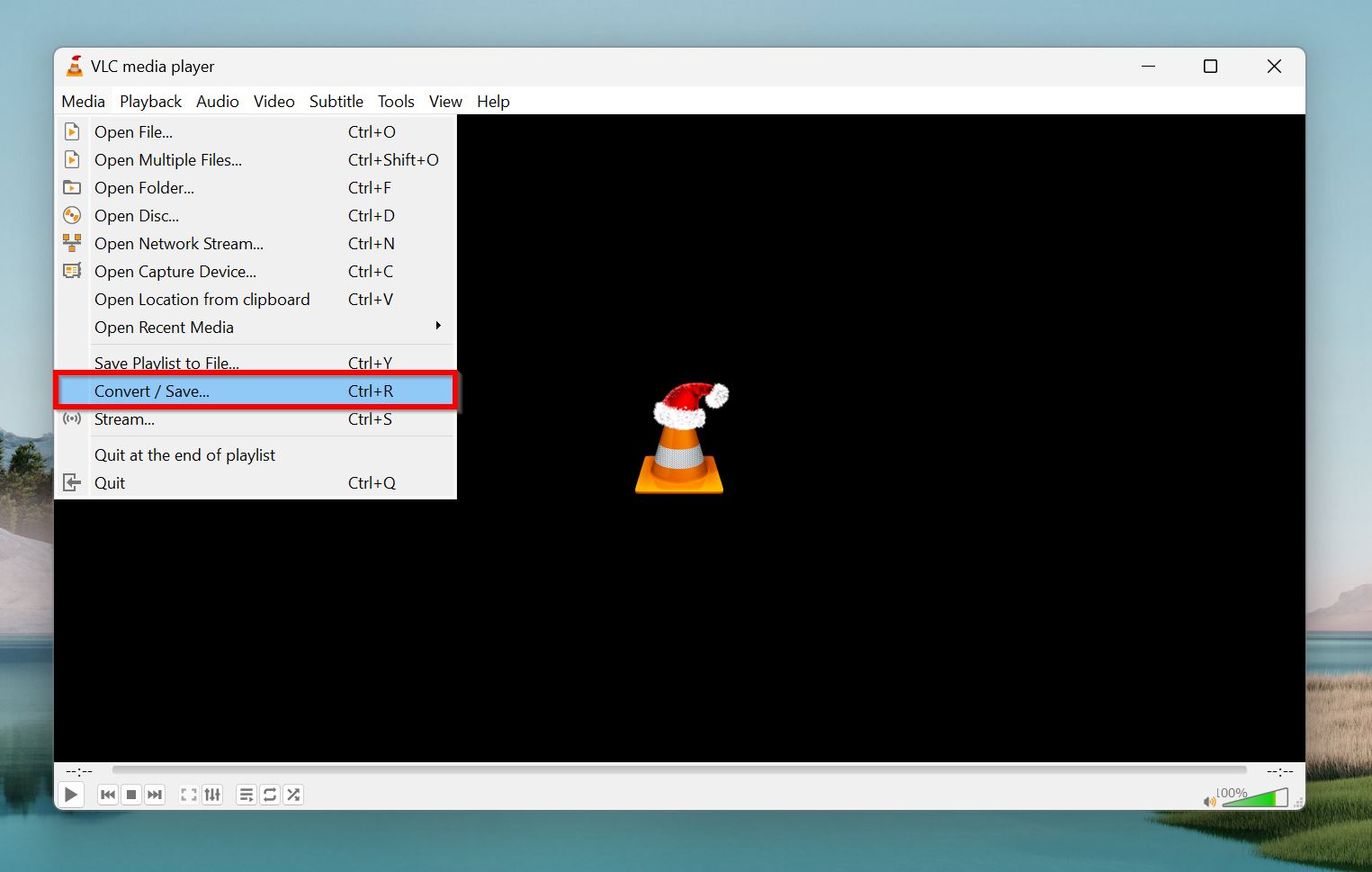Click the Play button in controls
This screenshot has width=1372, height=872.
point(70,795)
